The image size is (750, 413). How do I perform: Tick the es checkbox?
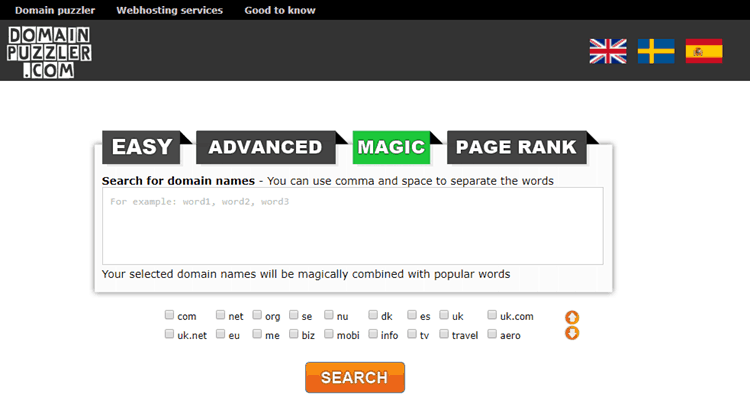click(x=412, y=315)
